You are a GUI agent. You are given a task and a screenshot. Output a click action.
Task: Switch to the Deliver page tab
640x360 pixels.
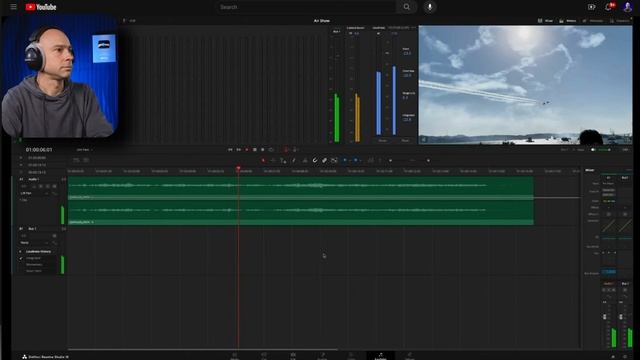(x=409, y=356)
